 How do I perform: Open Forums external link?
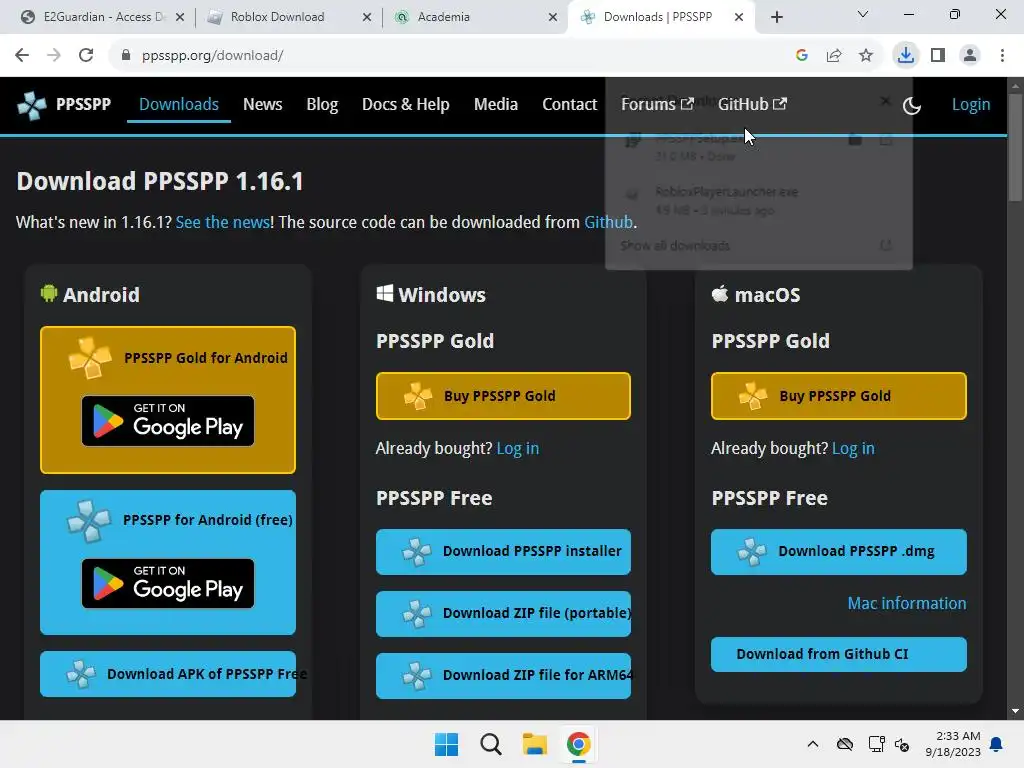tap(657, 104)
